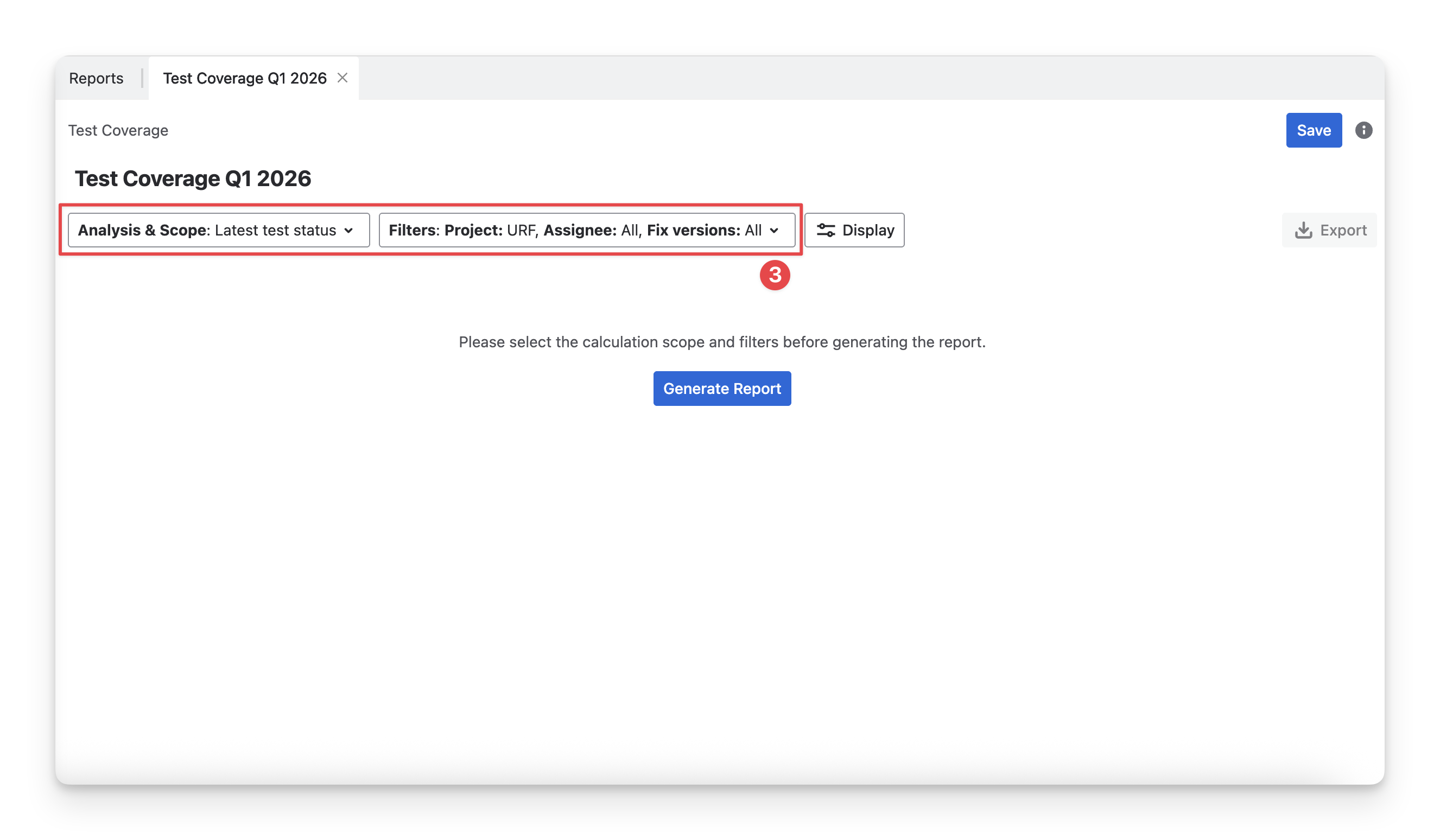
Task: Open the info icon beside Save
Action: [1363, 130]
